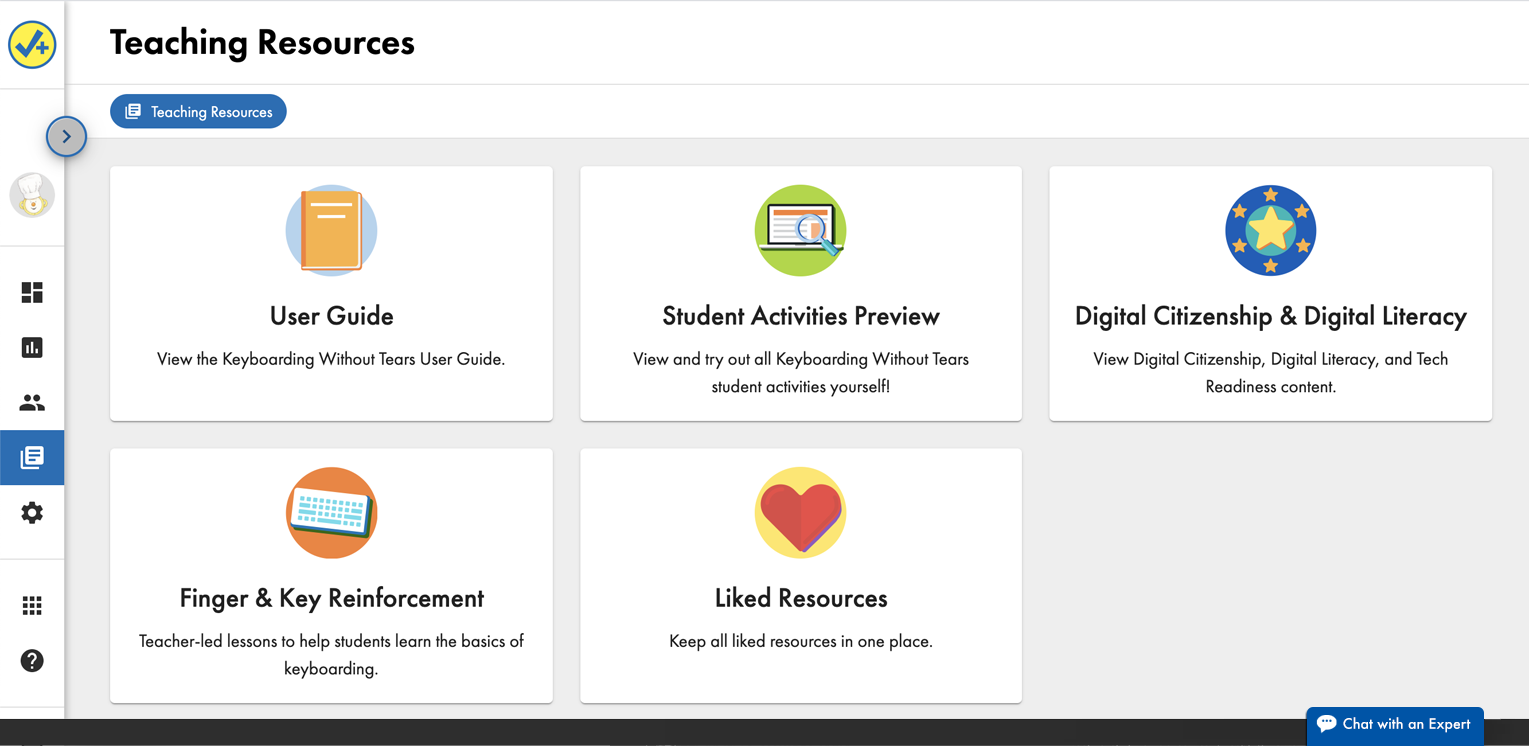Click the magnifier screen icon on Student Activities Preview

coord(800,230)
